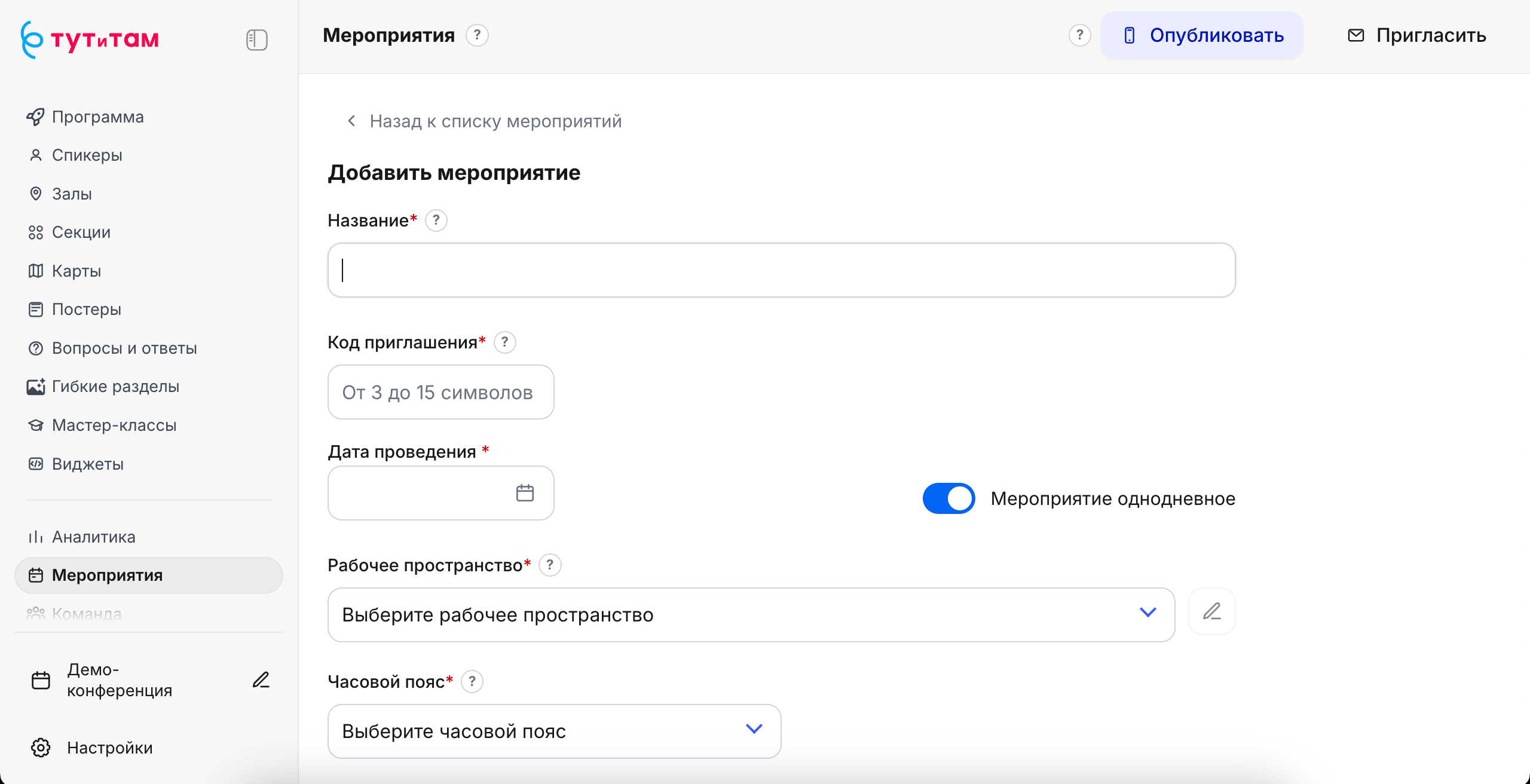Open the calendar date picker icon
Viewport: 1530px width, 784px height.
point(525,493)
